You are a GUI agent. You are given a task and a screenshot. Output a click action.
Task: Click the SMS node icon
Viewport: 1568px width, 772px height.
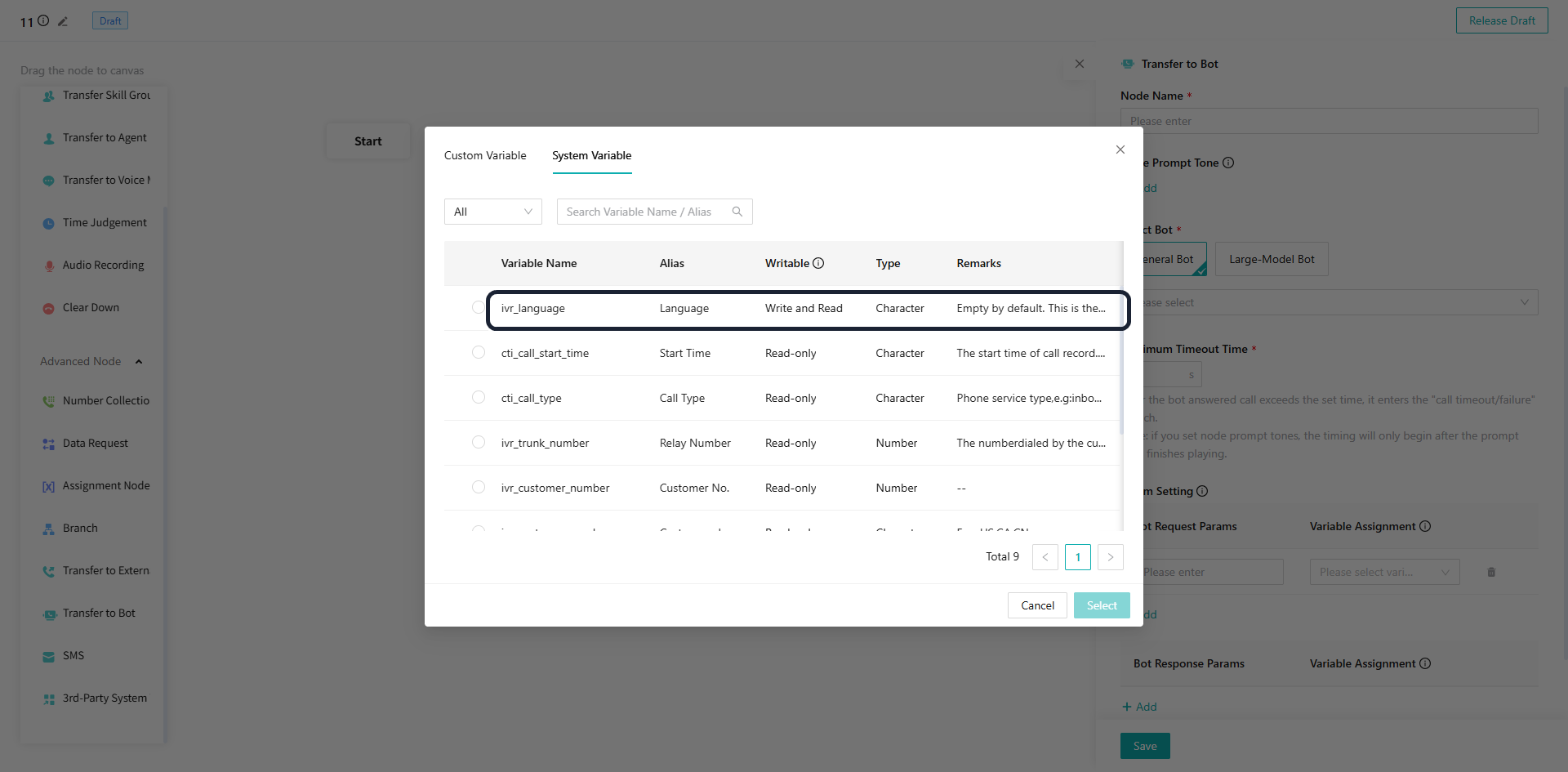49,656
